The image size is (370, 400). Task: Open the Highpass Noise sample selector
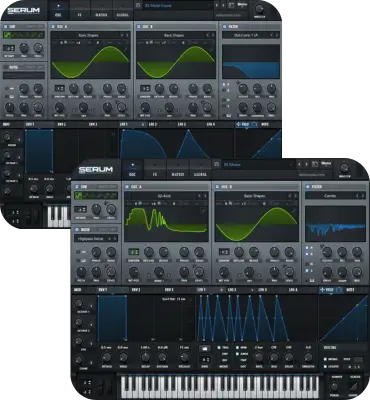tap(91, 239)
